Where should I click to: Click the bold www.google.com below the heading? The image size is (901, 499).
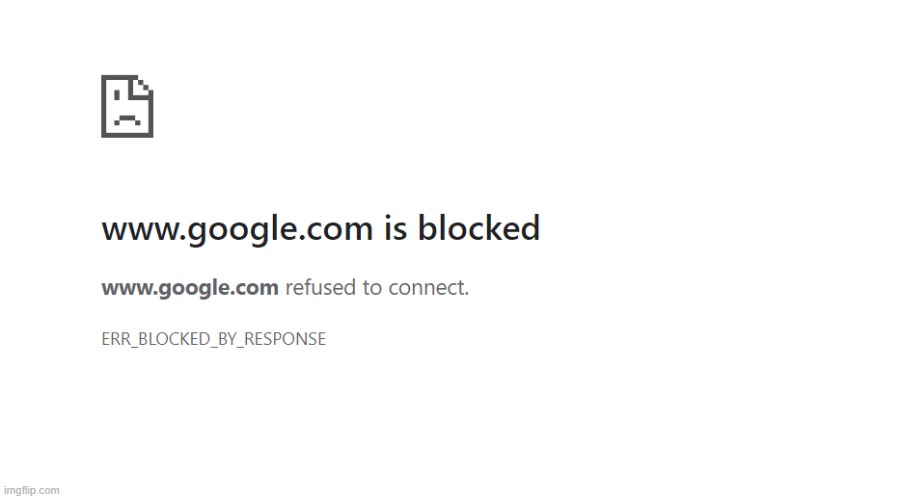(x=189, y=289)
